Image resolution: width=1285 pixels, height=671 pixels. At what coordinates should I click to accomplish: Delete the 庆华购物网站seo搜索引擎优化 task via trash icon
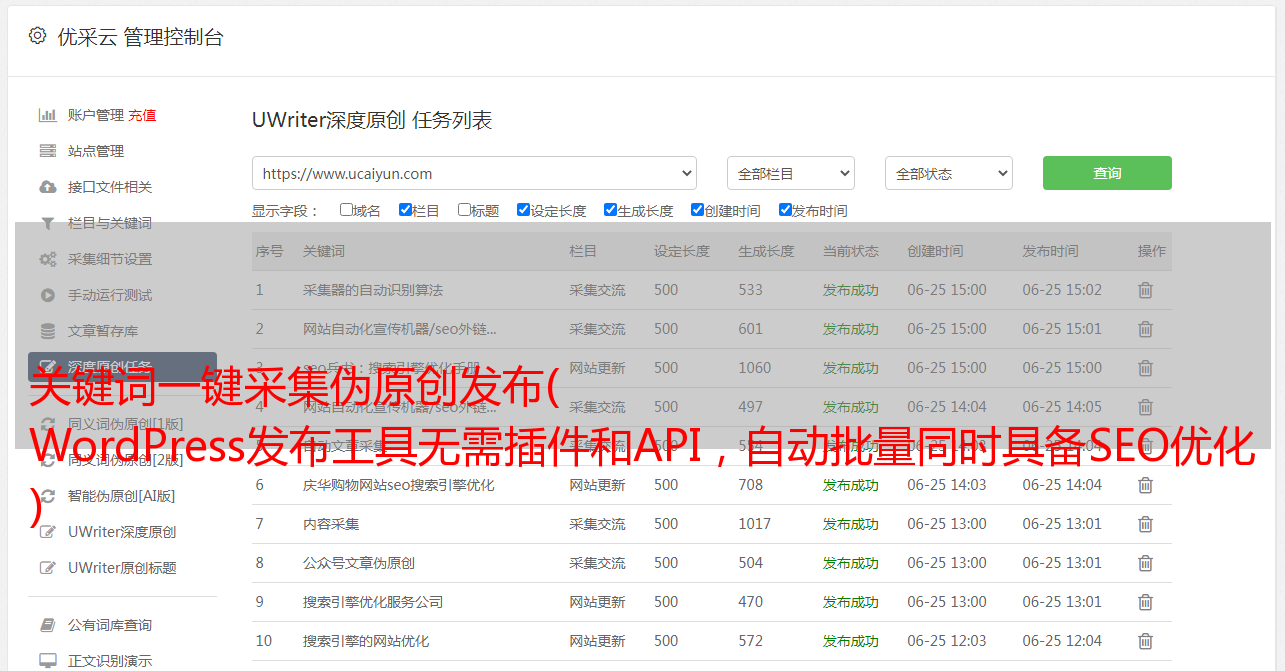tap(1146, 485)
